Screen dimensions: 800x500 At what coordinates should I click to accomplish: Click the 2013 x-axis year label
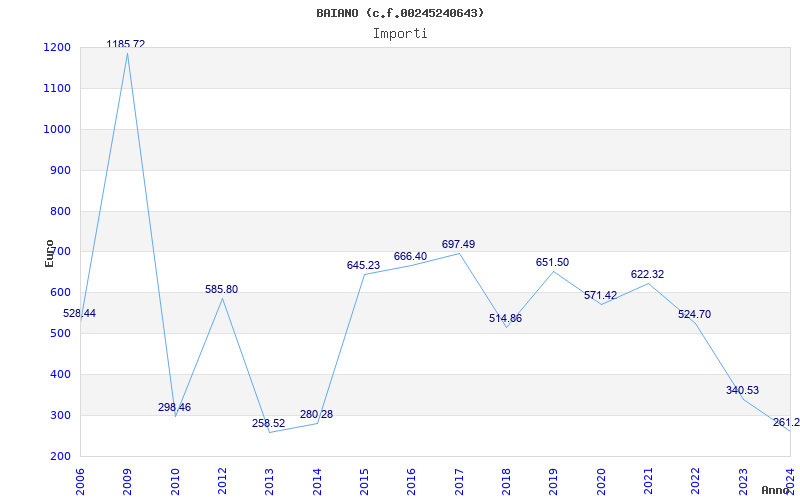270,482
